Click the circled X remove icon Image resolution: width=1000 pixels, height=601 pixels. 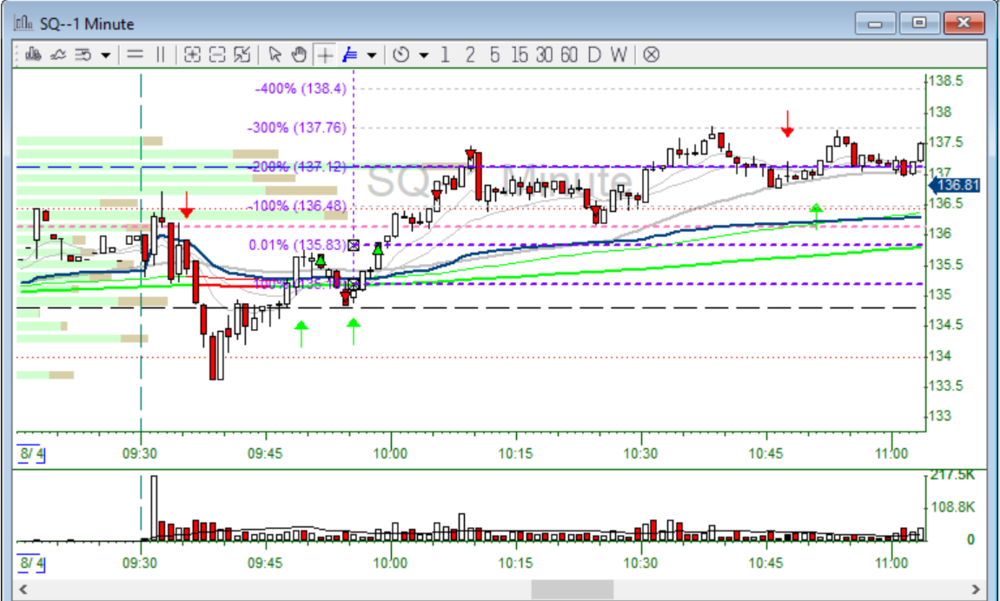point(651,55)
